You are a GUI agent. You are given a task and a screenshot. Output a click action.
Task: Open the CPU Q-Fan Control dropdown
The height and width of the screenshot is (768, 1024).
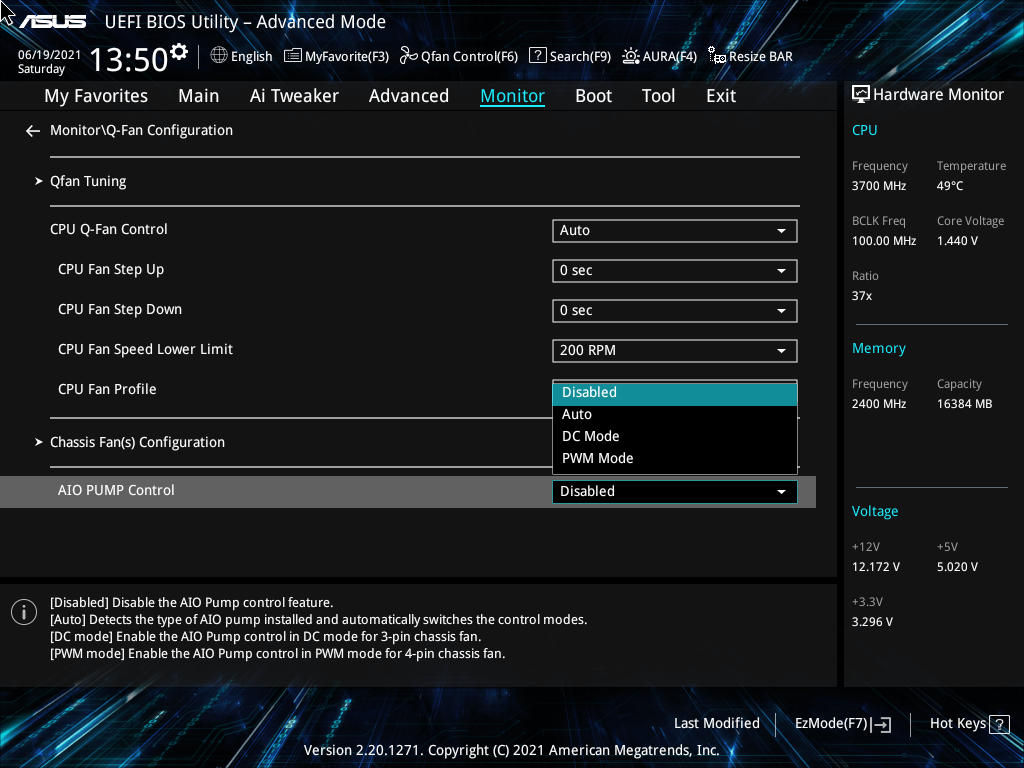[x=674, y=230]
